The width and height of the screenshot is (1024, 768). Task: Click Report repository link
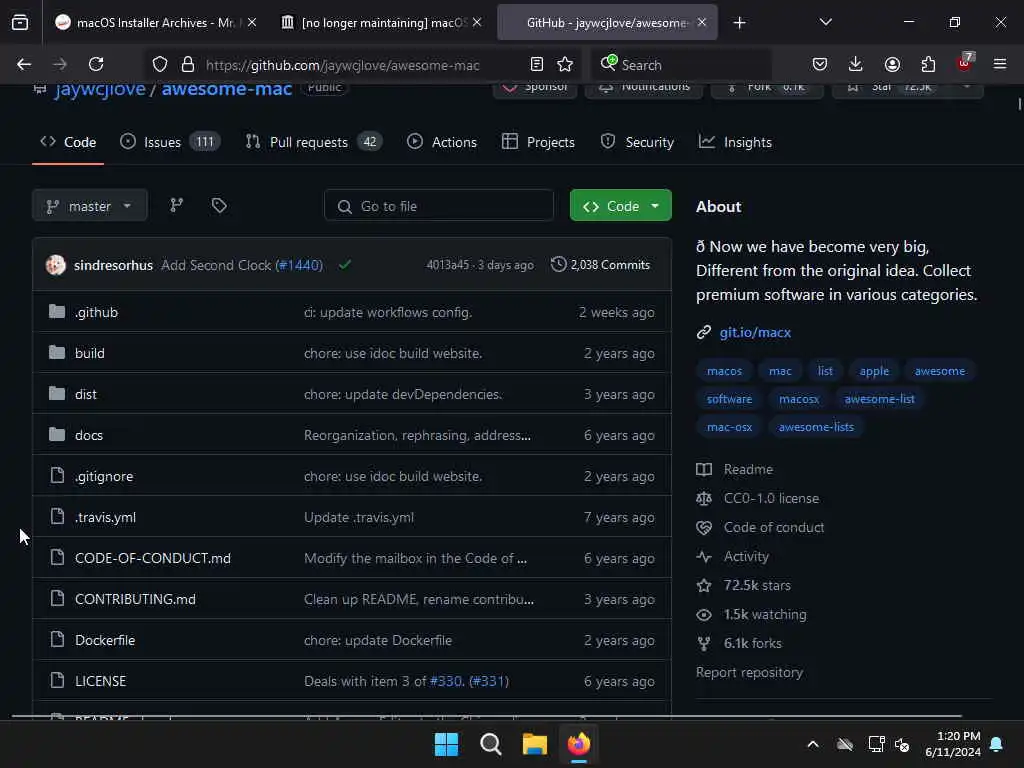[x=750, y=672]
